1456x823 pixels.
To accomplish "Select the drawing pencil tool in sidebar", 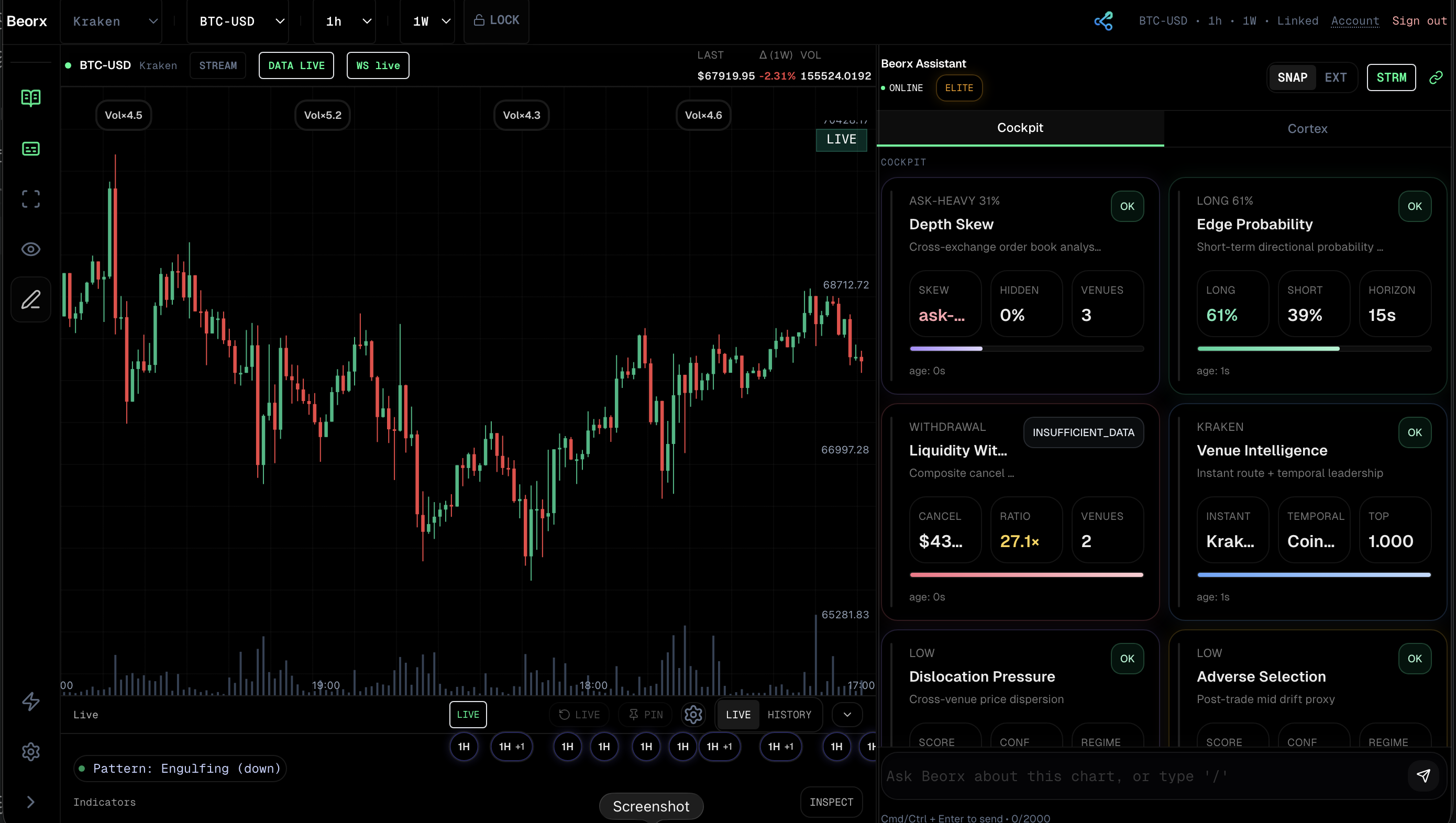I will 30,299.
